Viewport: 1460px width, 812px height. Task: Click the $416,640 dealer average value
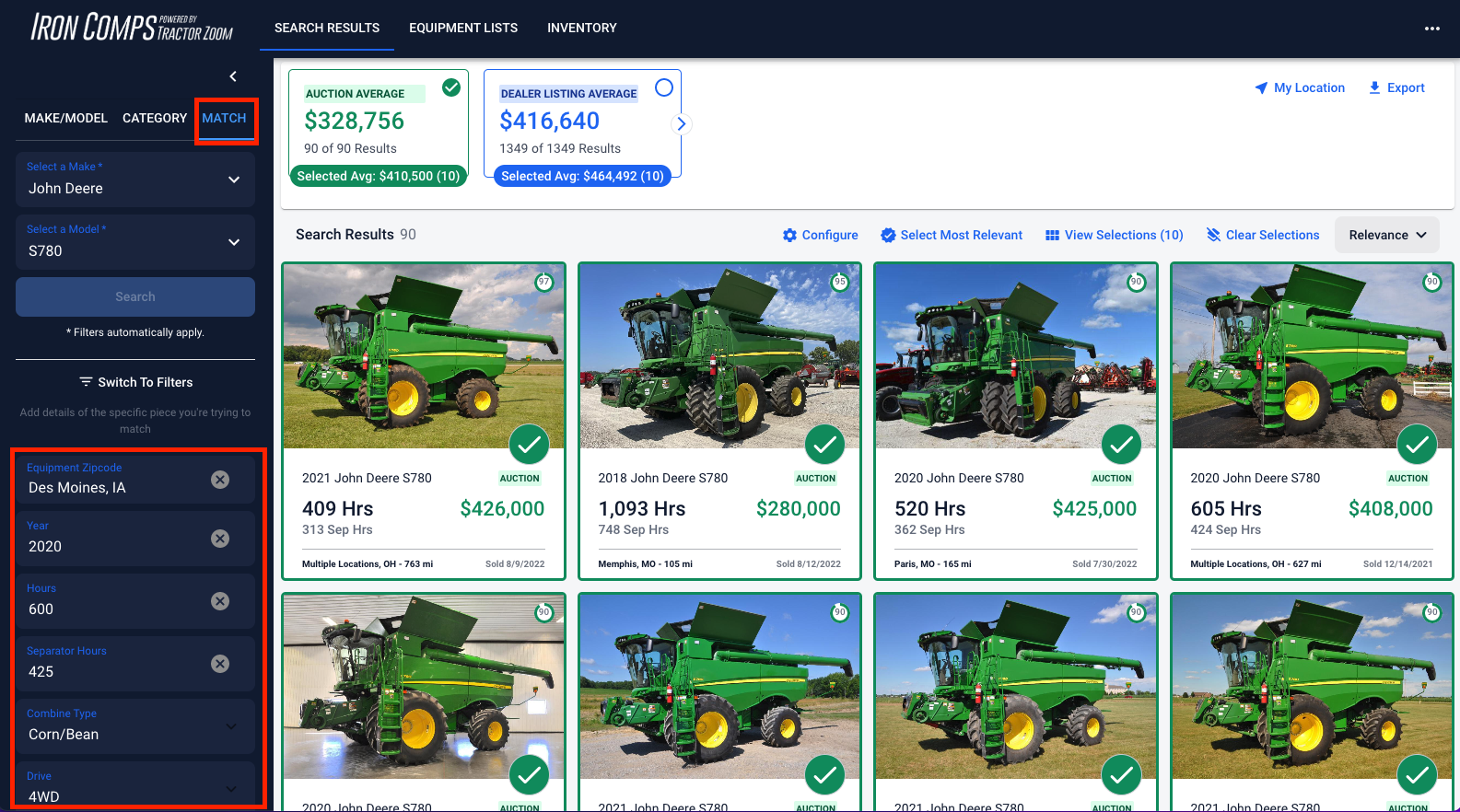click(550, 121)
